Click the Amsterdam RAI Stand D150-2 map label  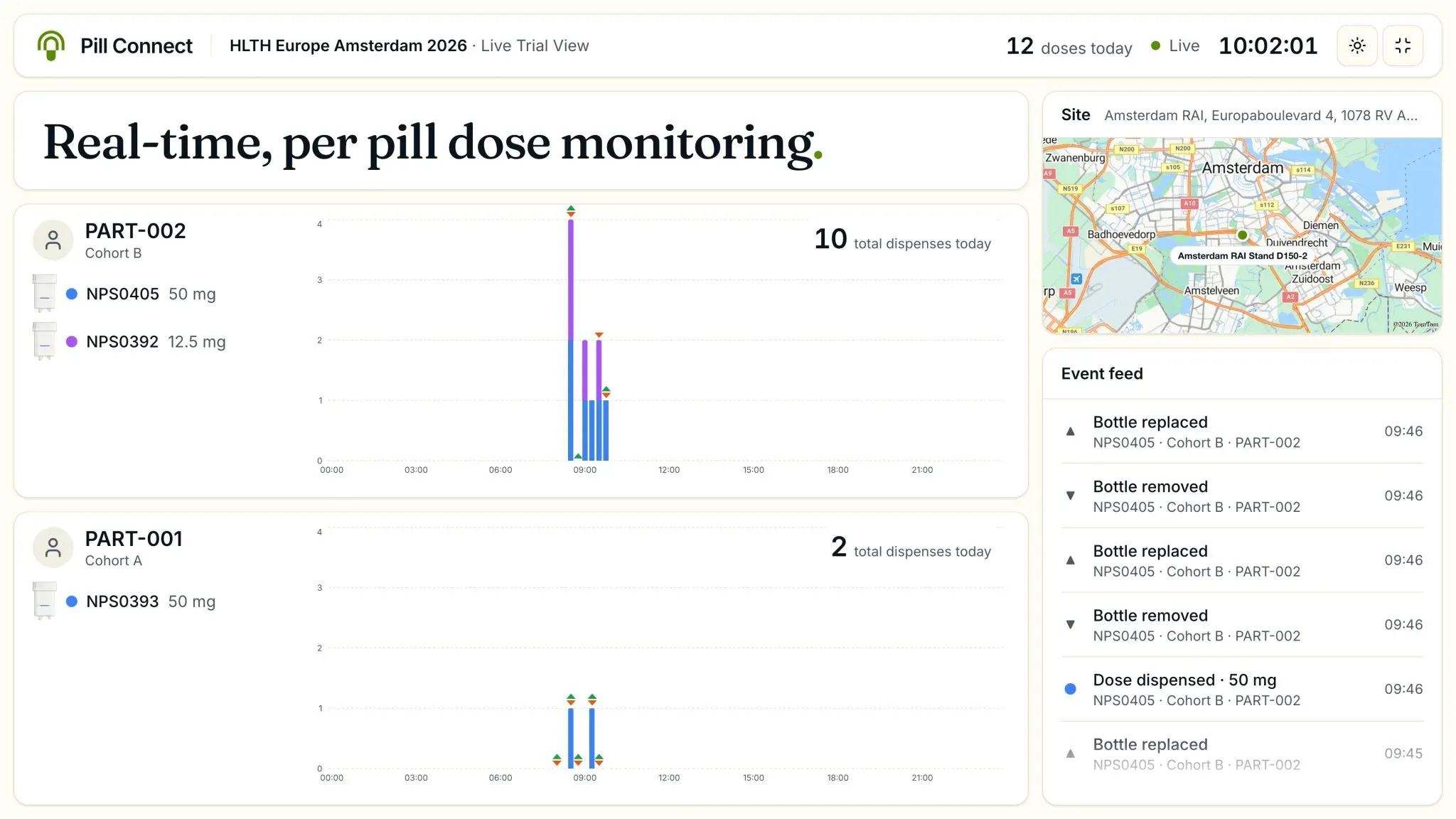[1242, 256]
